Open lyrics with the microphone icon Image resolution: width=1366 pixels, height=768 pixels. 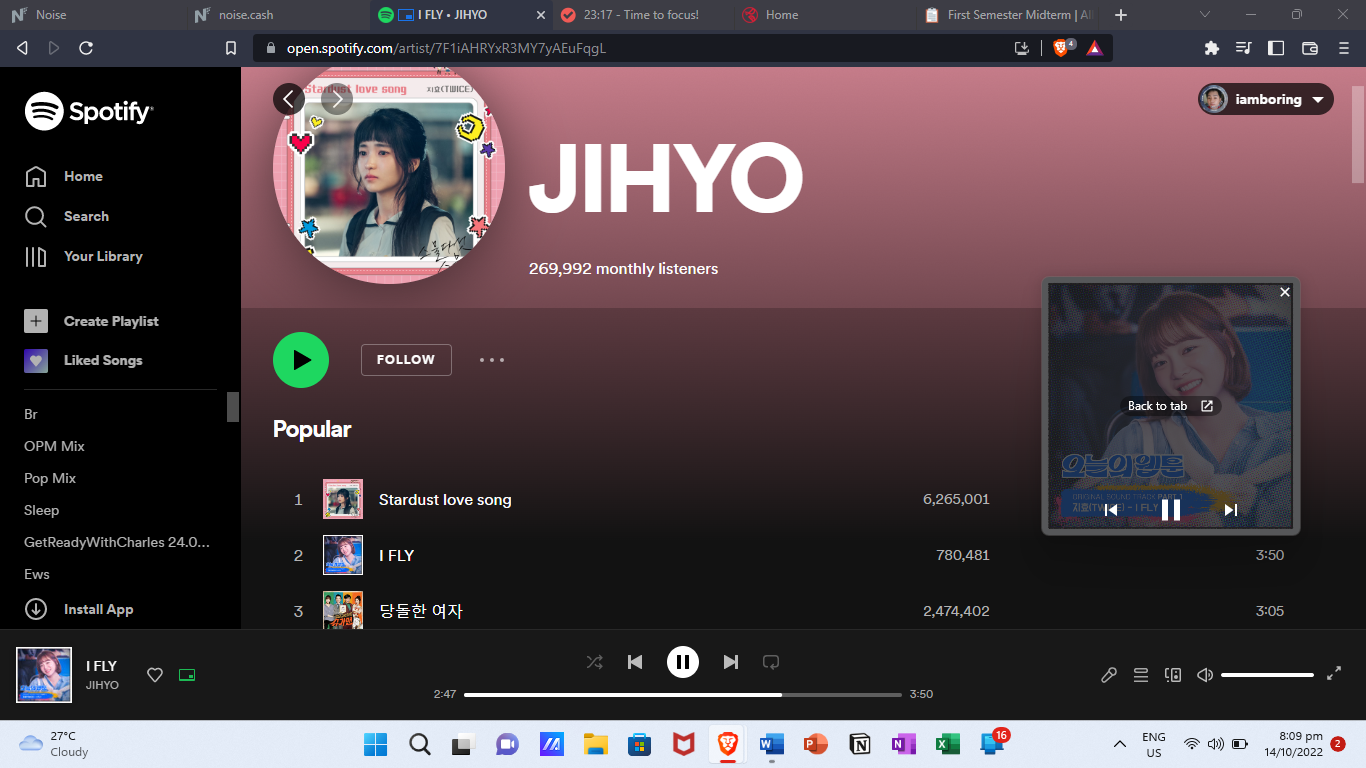click(1109, 675)
